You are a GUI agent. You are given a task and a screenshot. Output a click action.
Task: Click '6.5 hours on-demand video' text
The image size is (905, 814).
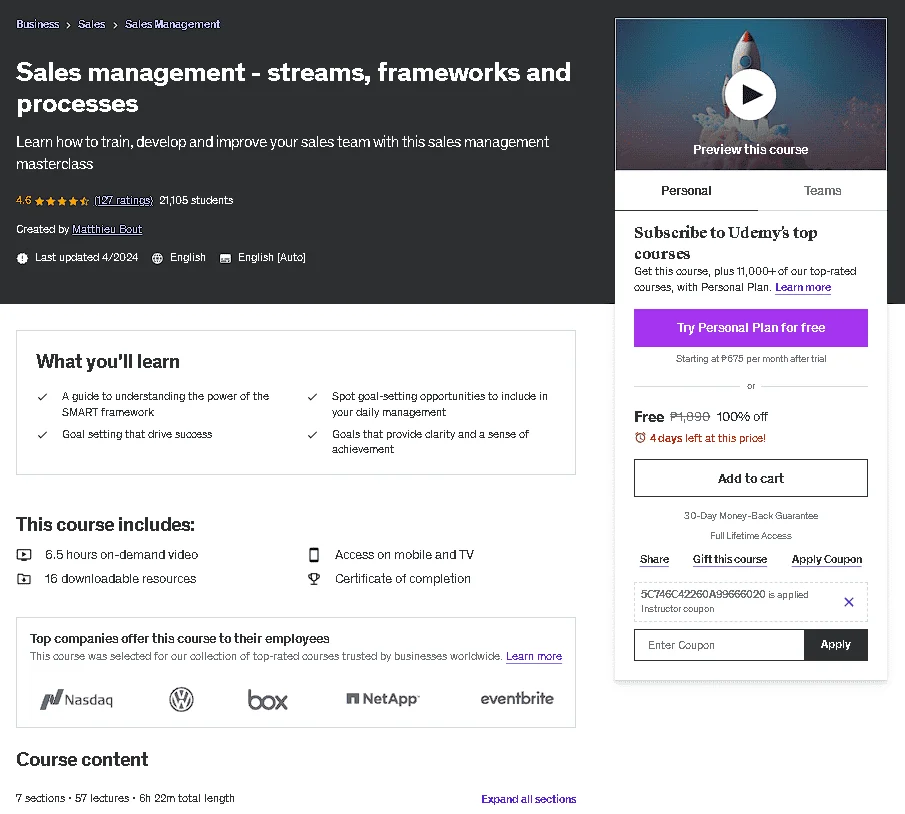coord(122,555)
